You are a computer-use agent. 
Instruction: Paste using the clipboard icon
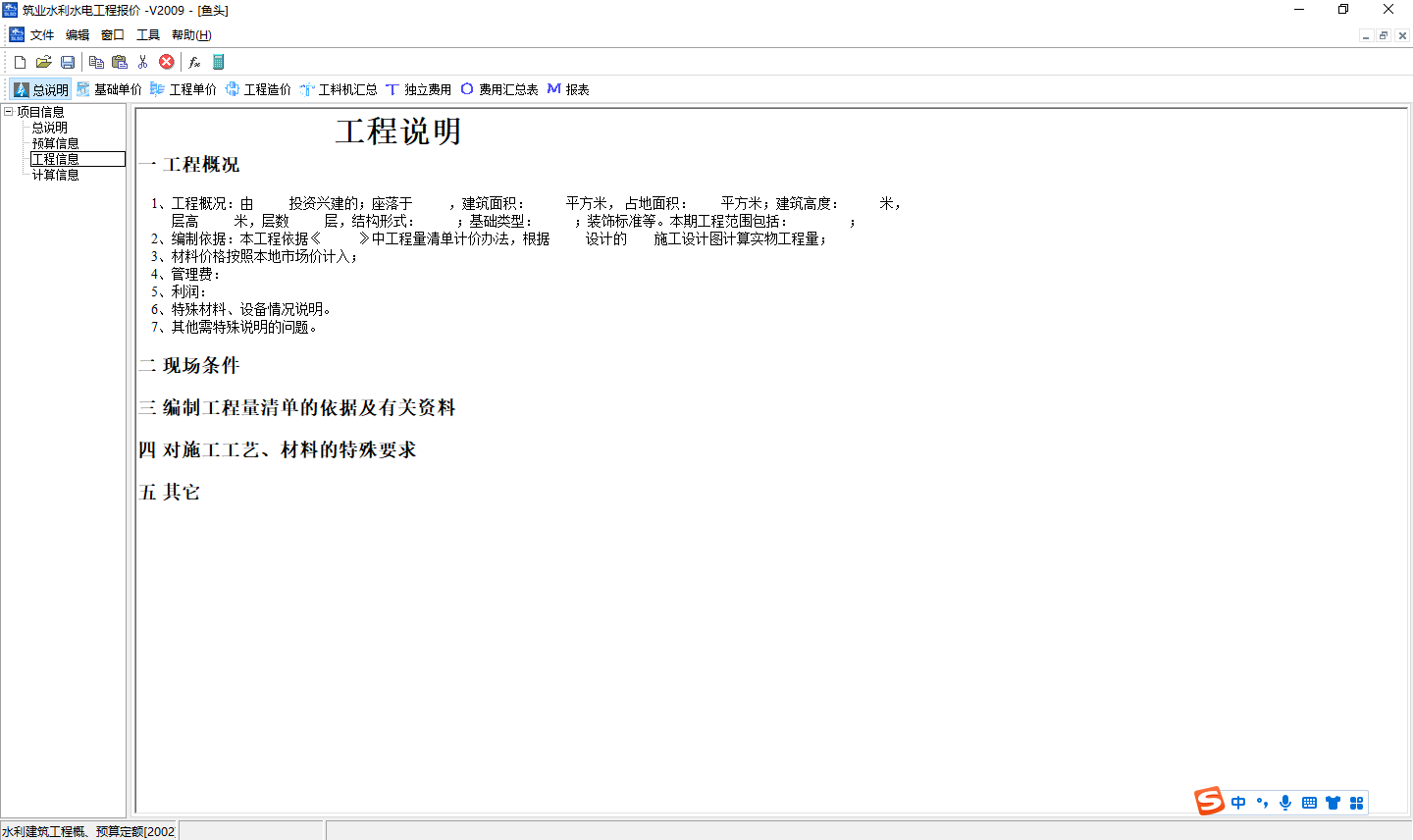[x=120, y=62]
